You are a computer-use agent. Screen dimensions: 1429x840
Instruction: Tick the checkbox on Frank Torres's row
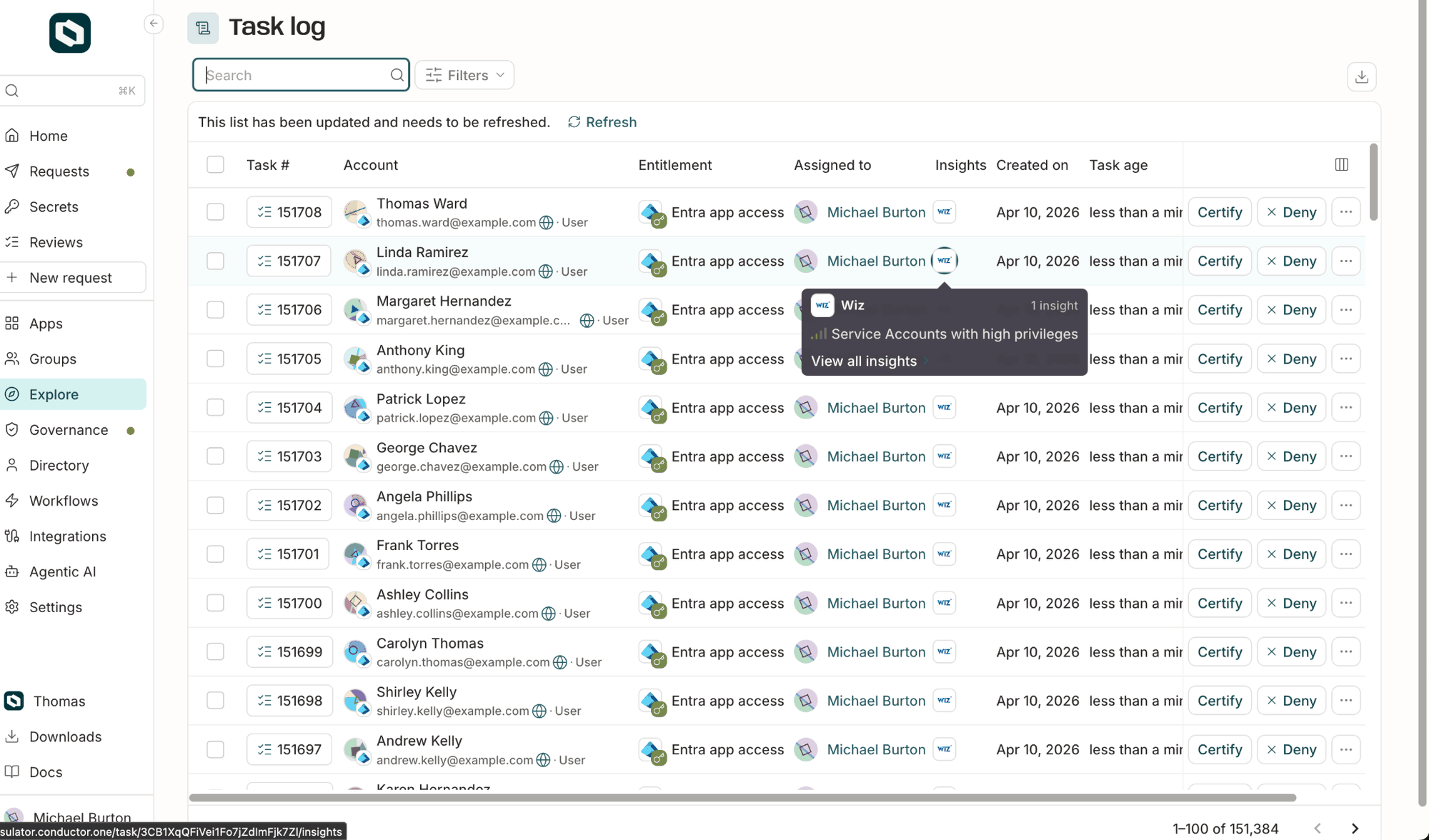(x=215, y=554)
